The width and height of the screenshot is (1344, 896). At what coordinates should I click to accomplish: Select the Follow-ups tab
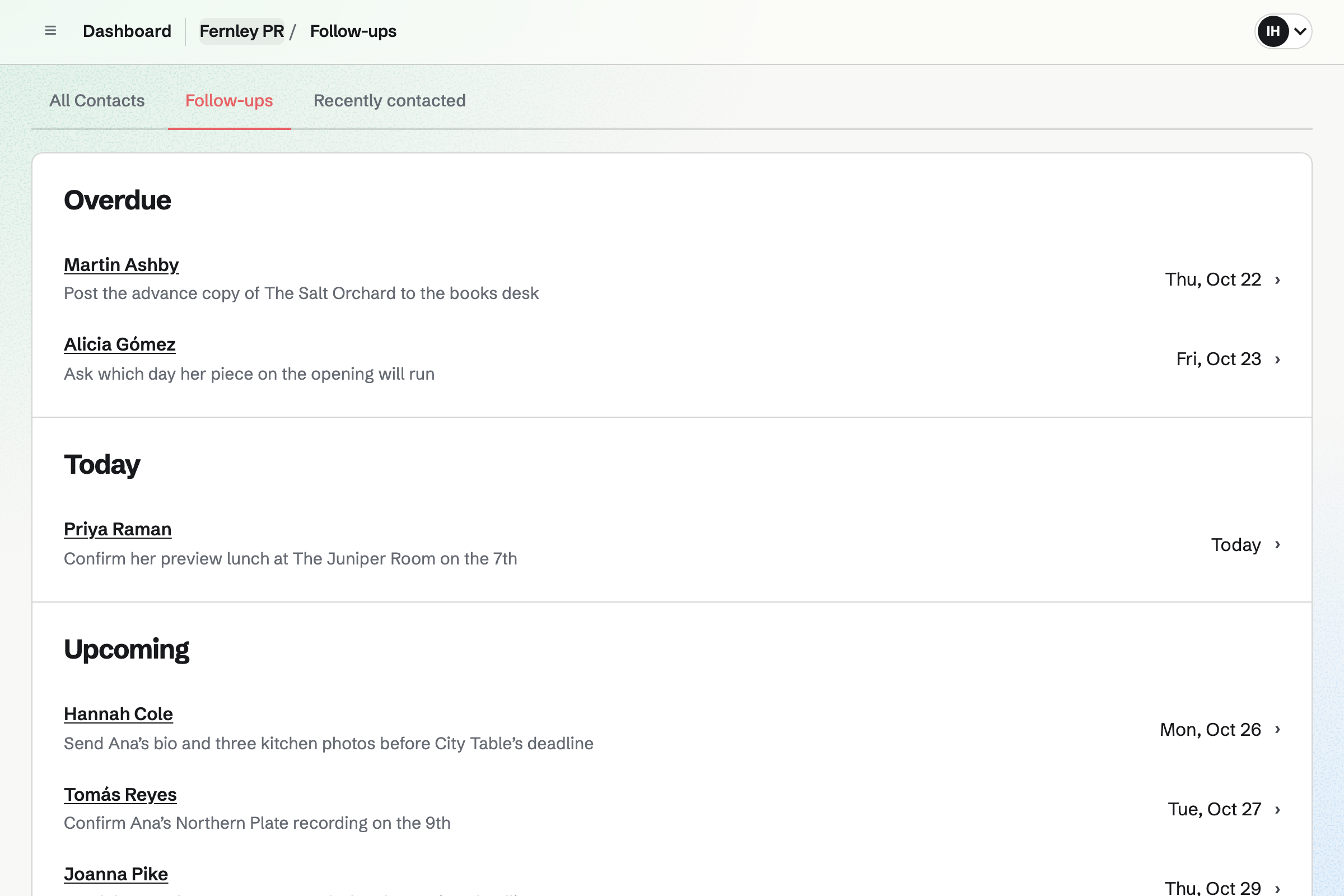229,101
